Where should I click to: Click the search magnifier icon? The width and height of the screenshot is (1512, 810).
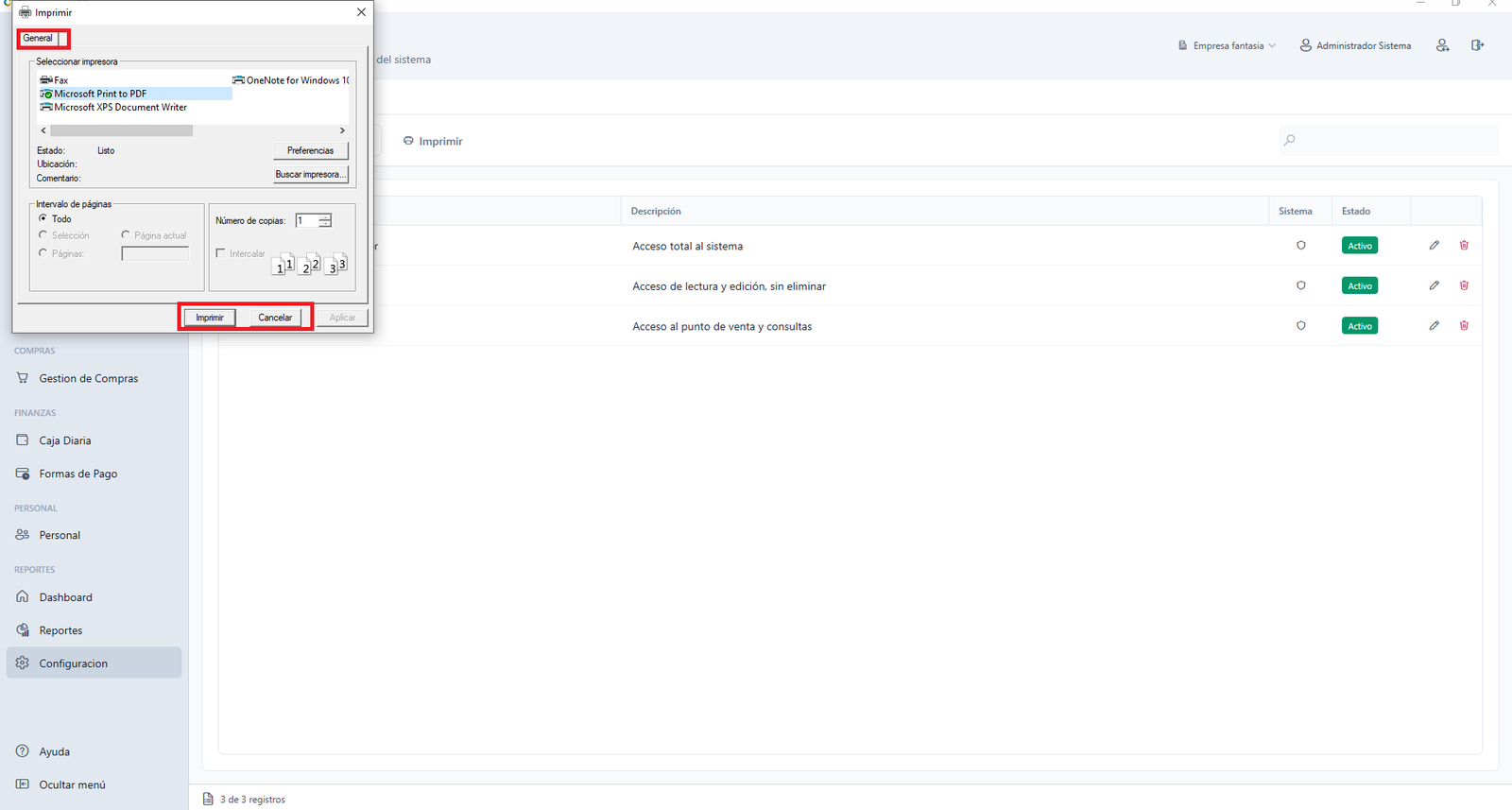(1289, 140)
